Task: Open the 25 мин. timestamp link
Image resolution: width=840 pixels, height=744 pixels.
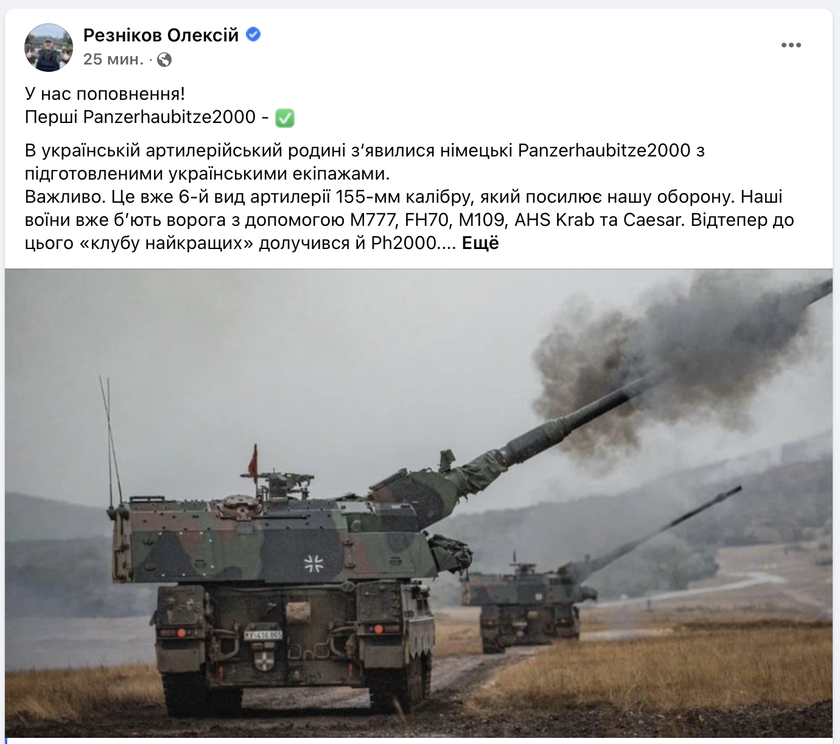Action: pos(114,59)
